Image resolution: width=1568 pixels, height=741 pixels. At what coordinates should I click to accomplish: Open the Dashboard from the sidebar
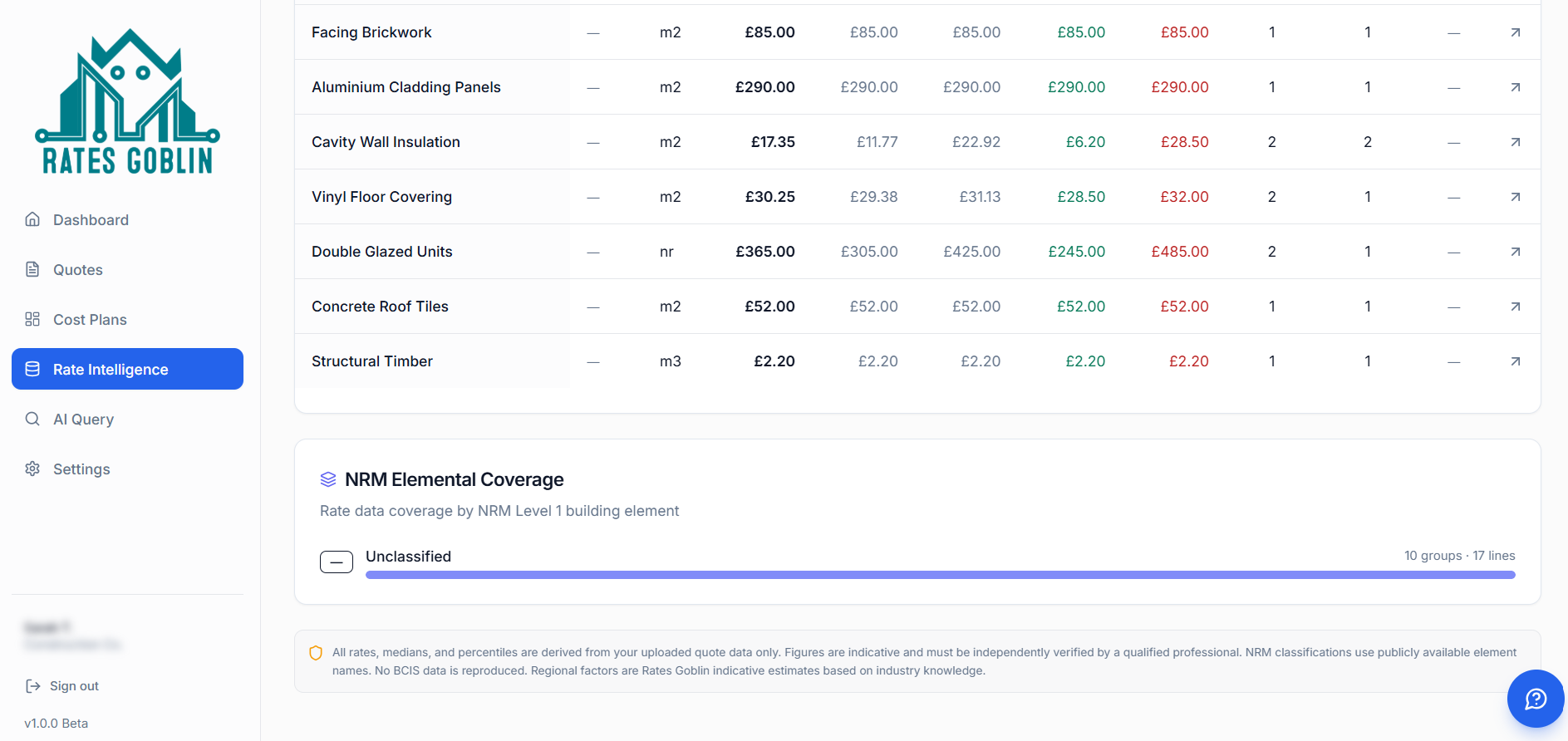pos(91,219)
